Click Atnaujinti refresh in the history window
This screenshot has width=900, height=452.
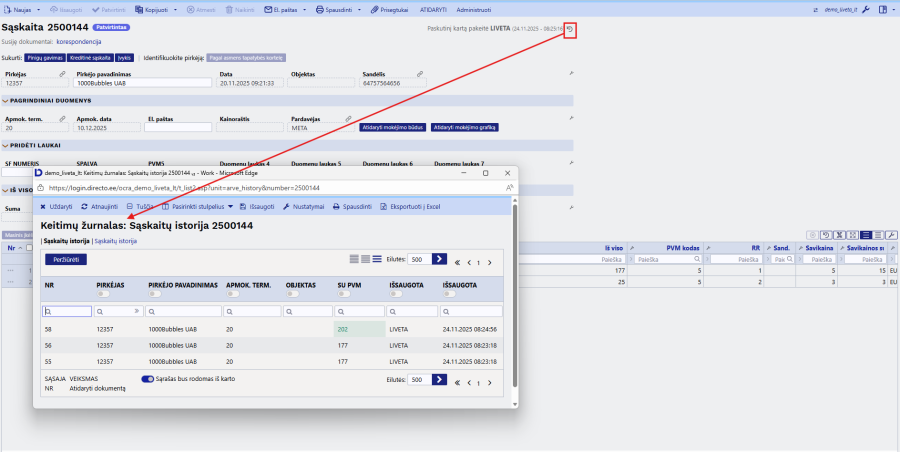tap(98, 206)
